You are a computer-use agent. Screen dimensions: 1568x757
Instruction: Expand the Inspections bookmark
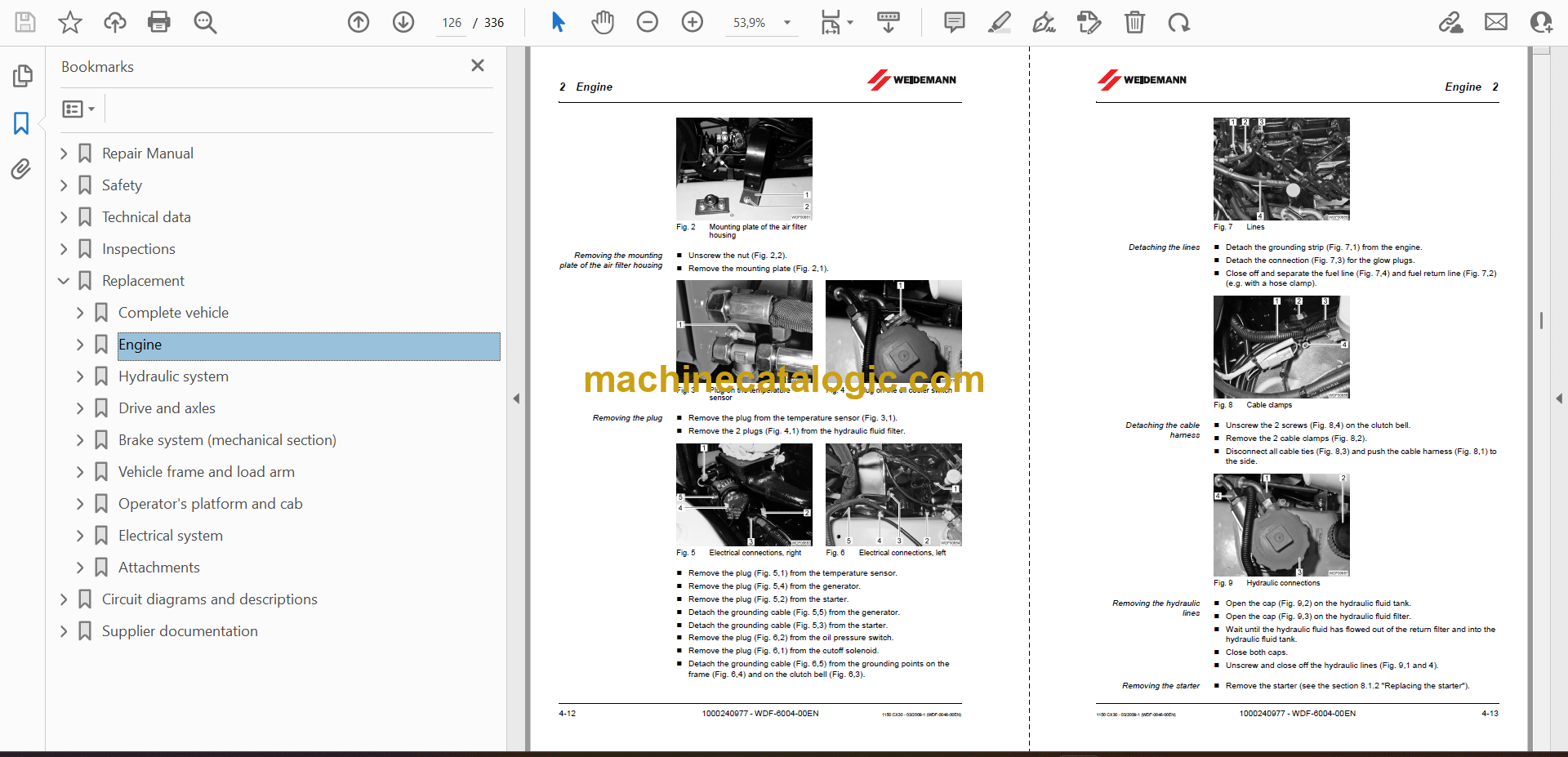64,249
